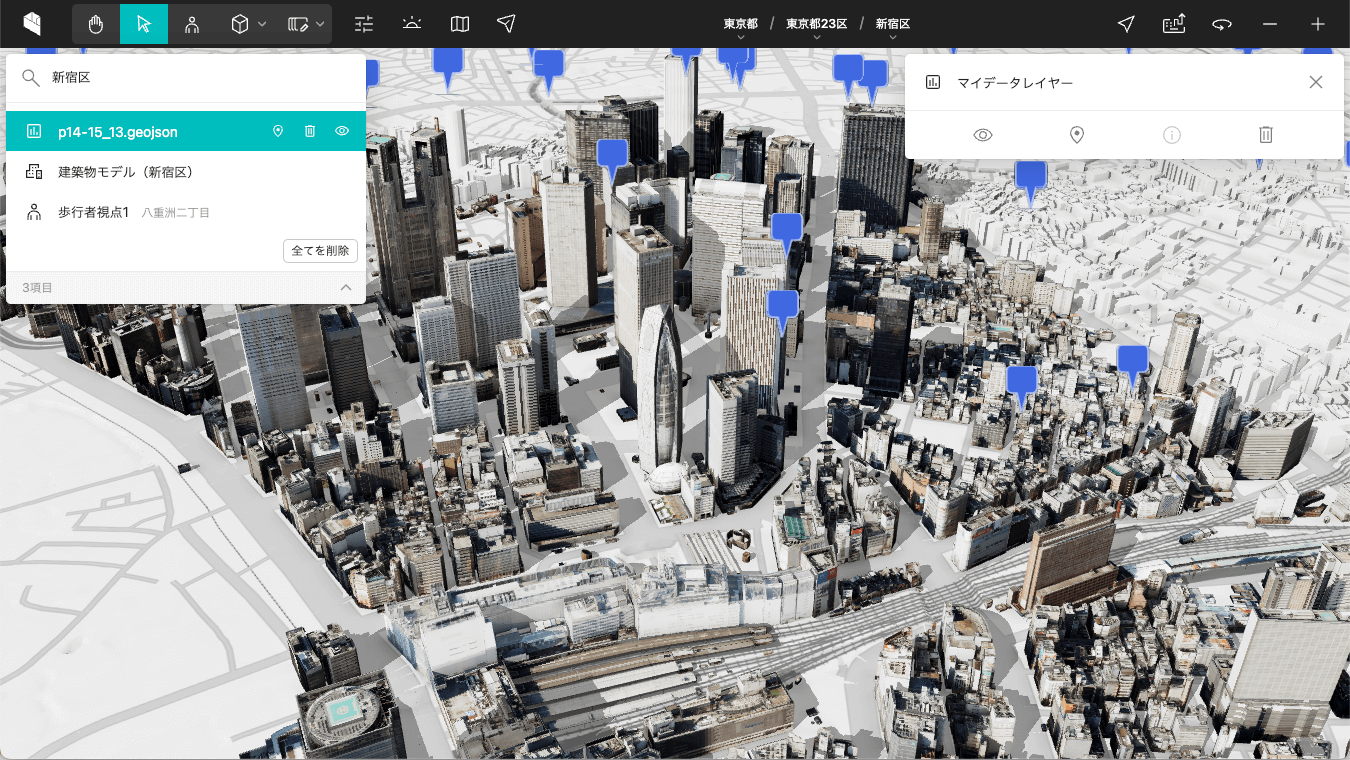This screenshot has width=1350, height=760.
Task: Open the sunlight date and time control
Action: 412,24
